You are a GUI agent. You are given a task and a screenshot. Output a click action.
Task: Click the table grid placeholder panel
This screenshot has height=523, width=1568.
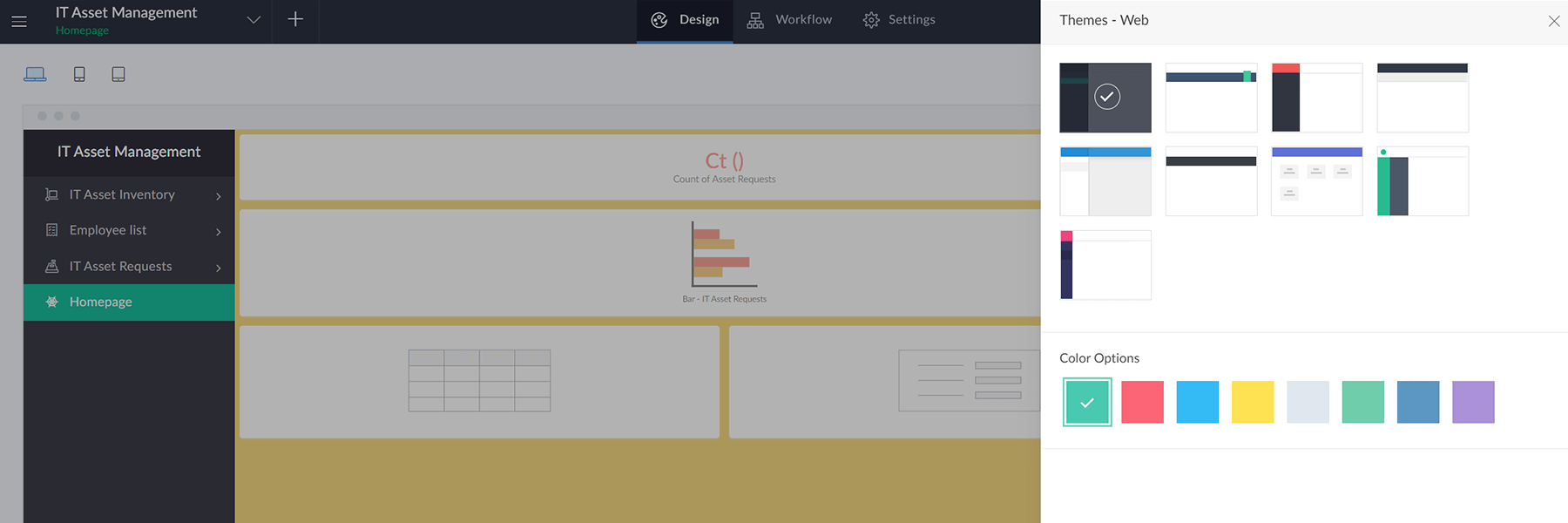(480, 382)
